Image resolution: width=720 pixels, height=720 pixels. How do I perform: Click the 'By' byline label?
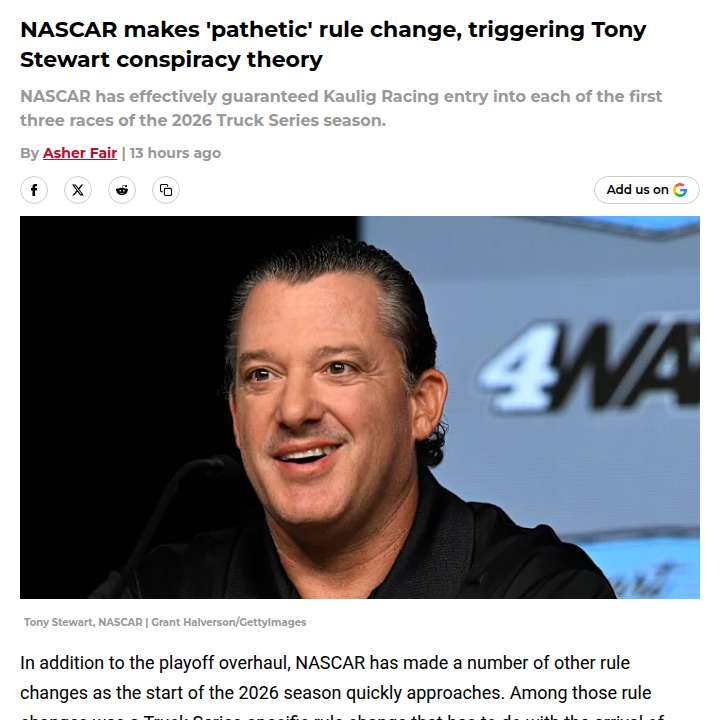pos(29,153)
